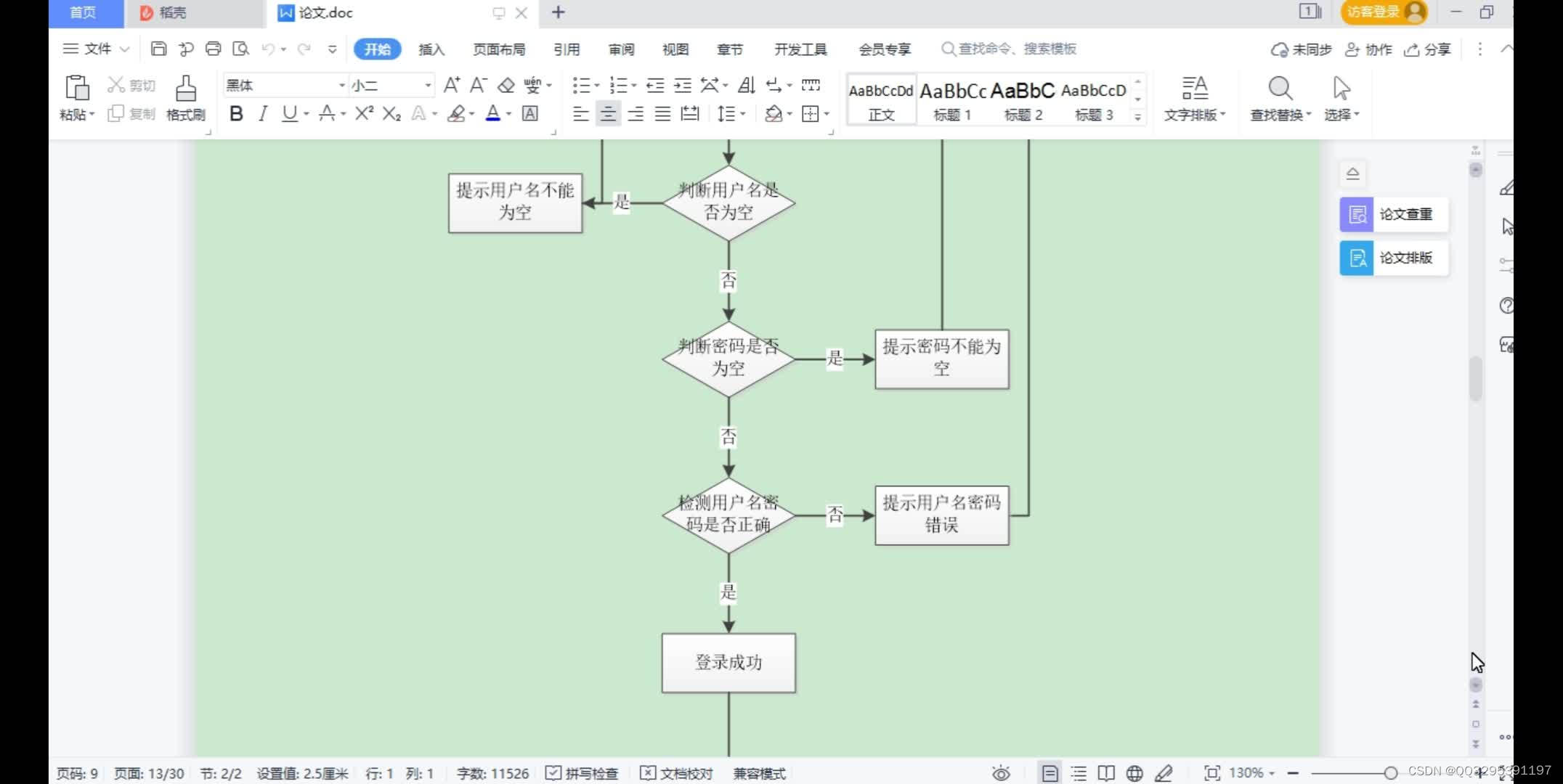
Task: Toggle align left
Action: coord(580,113)
